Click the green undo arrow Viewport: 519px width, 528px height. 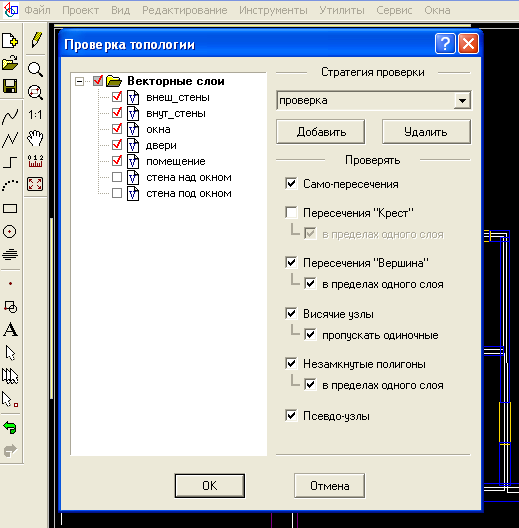[x=10, y=428]
